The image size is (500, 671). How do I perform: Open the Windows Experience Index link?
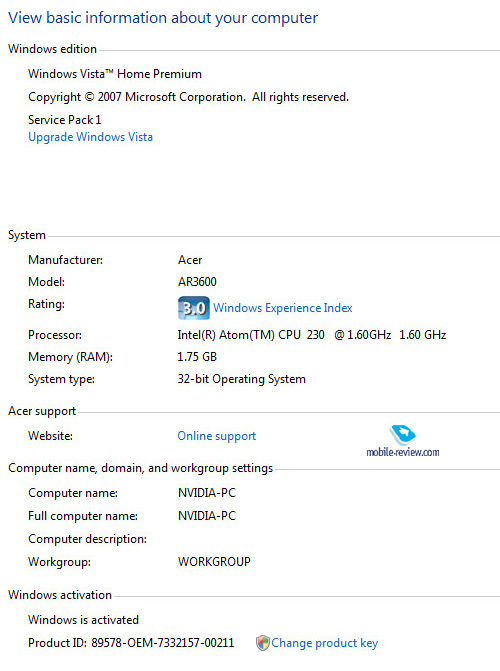[x=283, y=308]
